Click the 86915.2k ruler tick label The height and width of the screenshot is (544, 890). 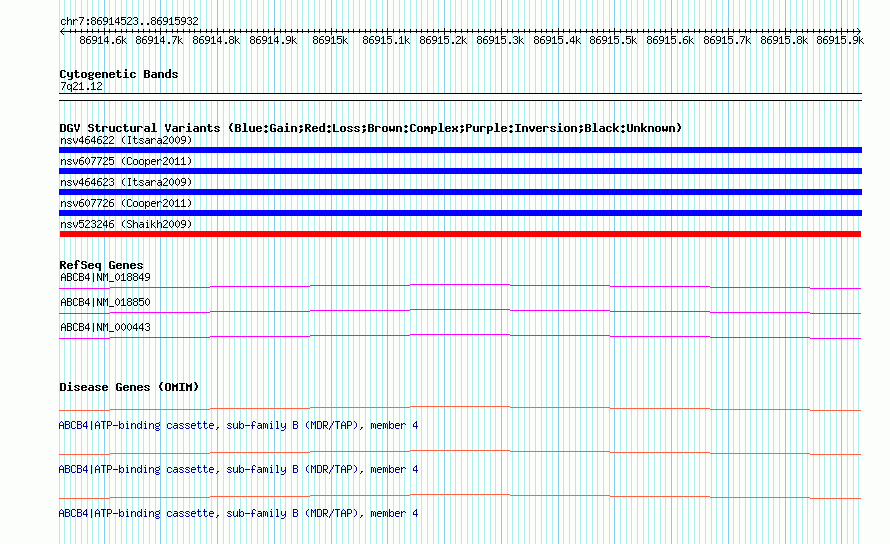[443, 40]
